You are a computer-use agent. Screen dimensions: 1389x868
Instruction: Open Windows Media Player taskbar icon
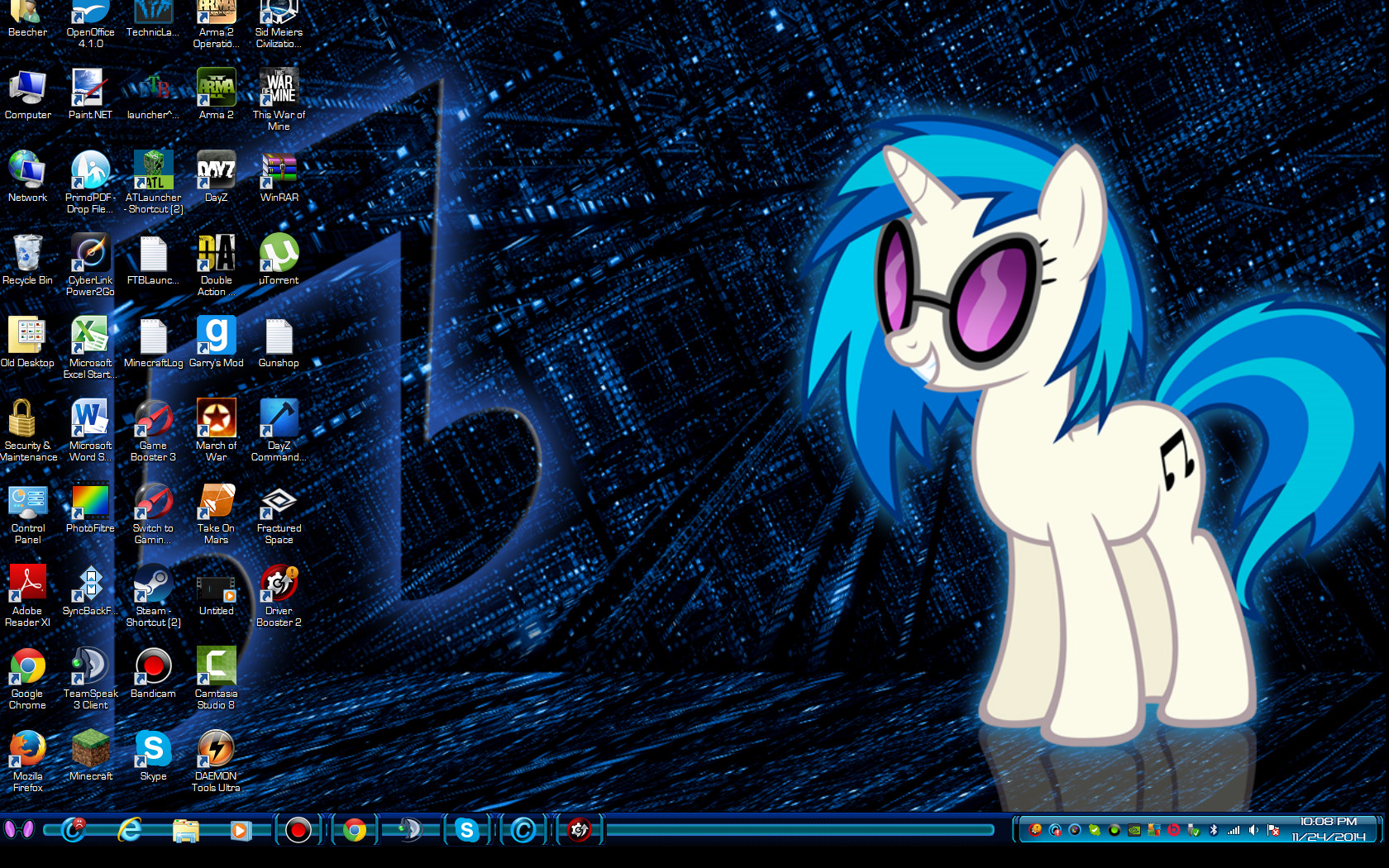click(241, 830)
